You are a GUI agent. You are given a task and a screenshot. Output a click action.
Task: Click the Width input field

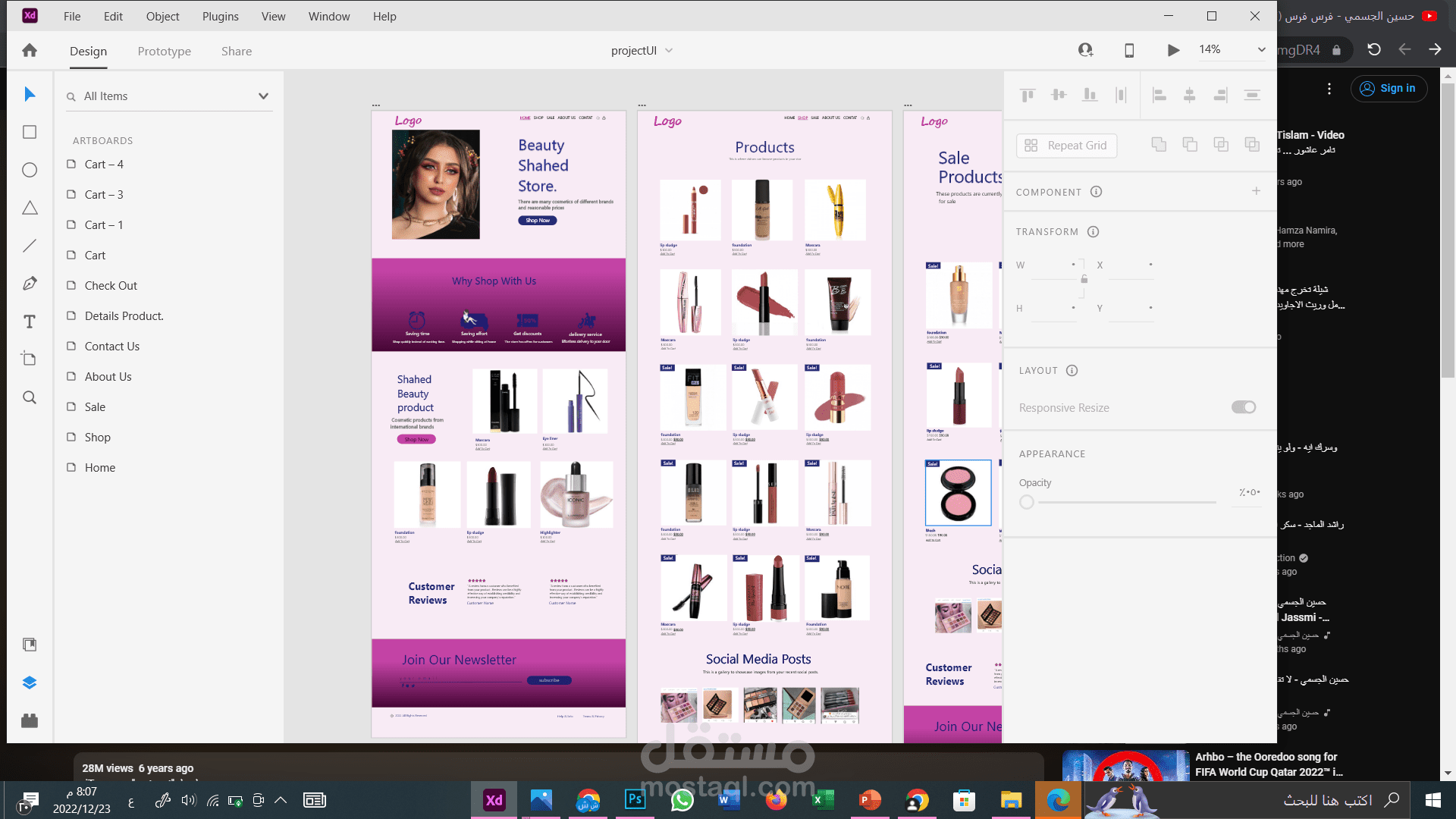pos(1054,265)
